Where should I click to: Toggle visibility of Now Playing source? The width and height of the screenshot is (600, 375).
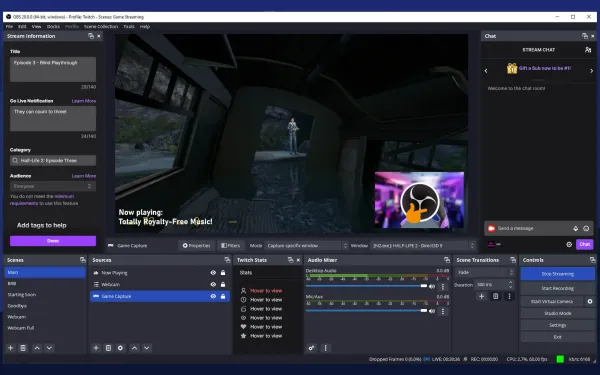pyautogui.click(x=213, y=273)
